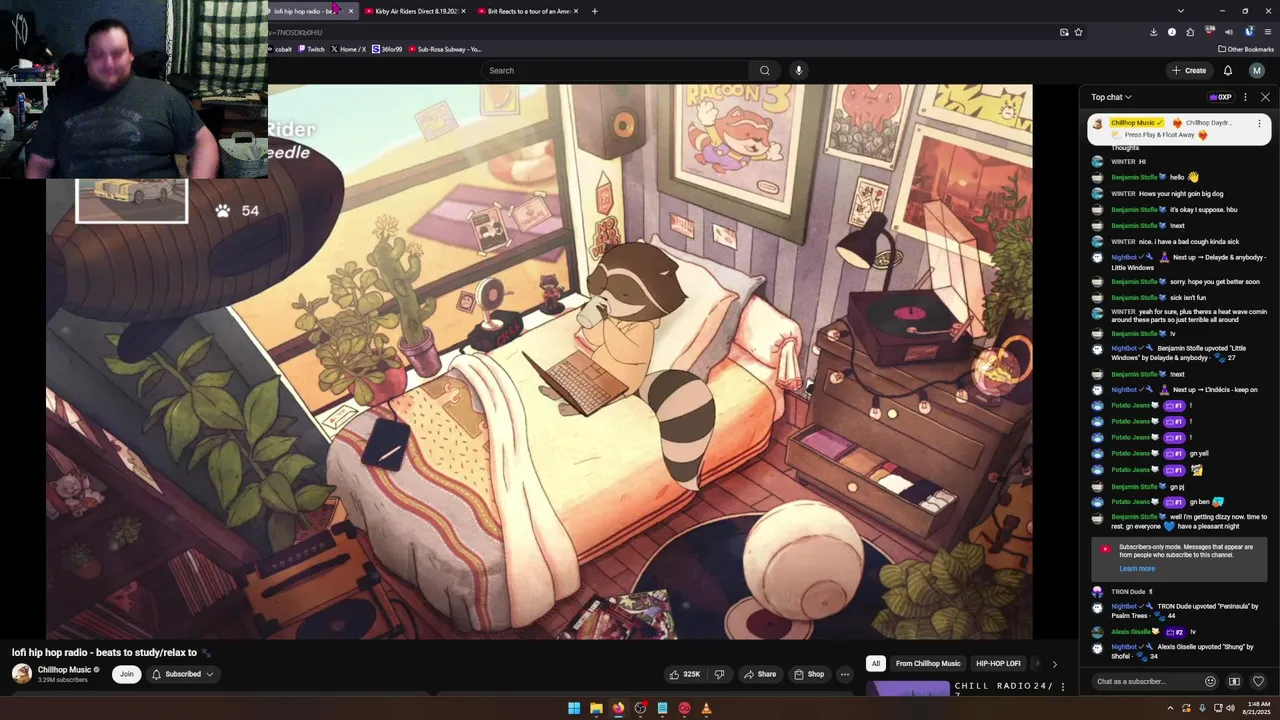Expand the Top chat mode dropdown
The image size is (1280, 720).
[1111, 97]
